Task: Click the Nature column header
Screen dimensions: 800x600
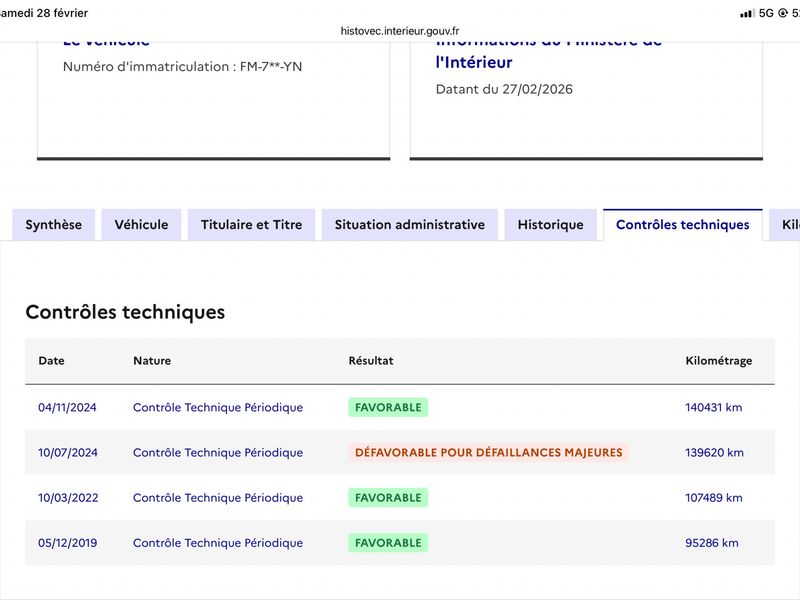Action: [x=152, y=361]
